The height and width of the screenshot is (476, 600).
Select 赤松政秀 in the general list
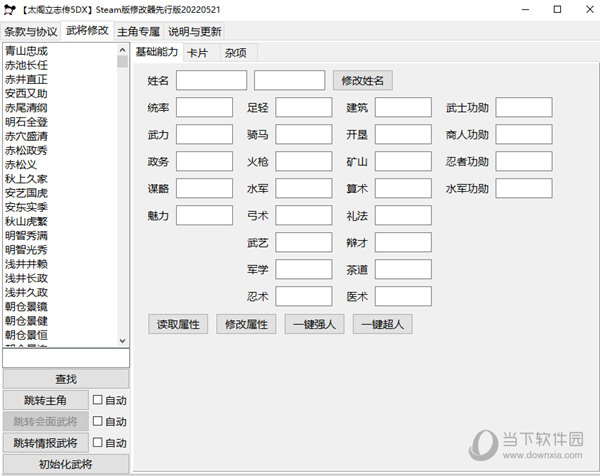coord(26,150)
